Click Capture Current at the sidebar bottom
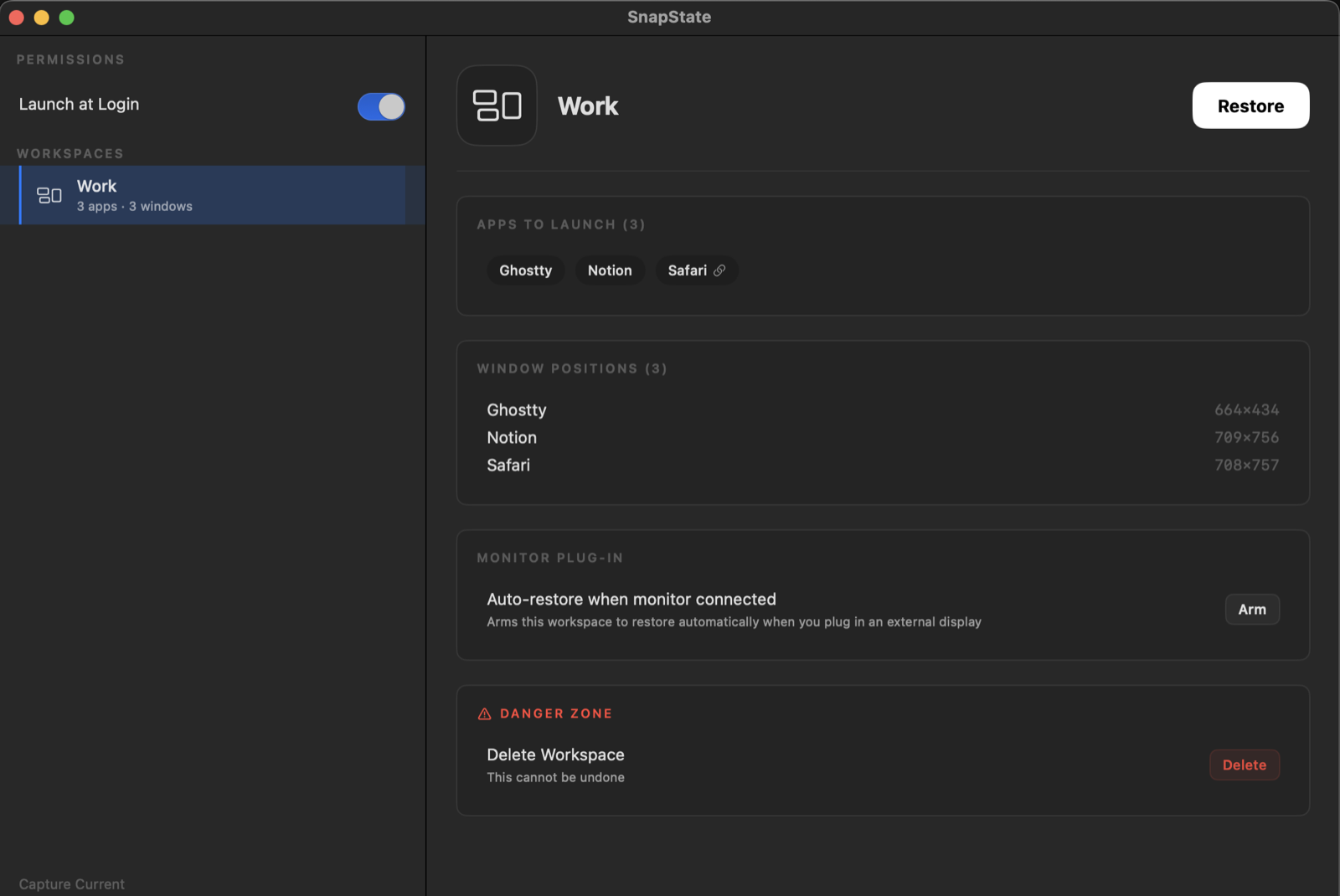Viewport: 1340px width, 896px height. (x=72, y=884)
